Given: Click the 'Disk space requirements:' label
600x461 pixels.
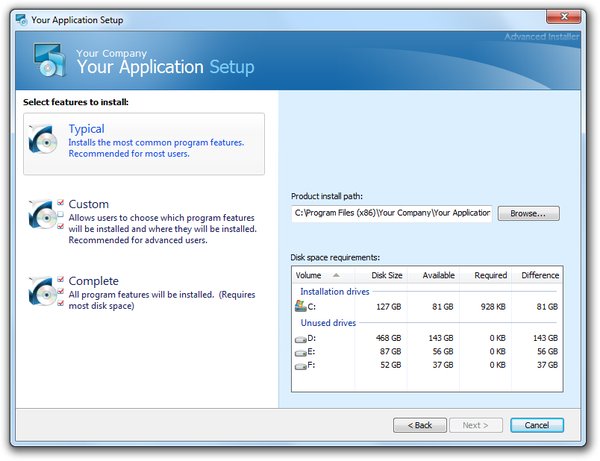Looking at the screenshot, I should [335, 257].
